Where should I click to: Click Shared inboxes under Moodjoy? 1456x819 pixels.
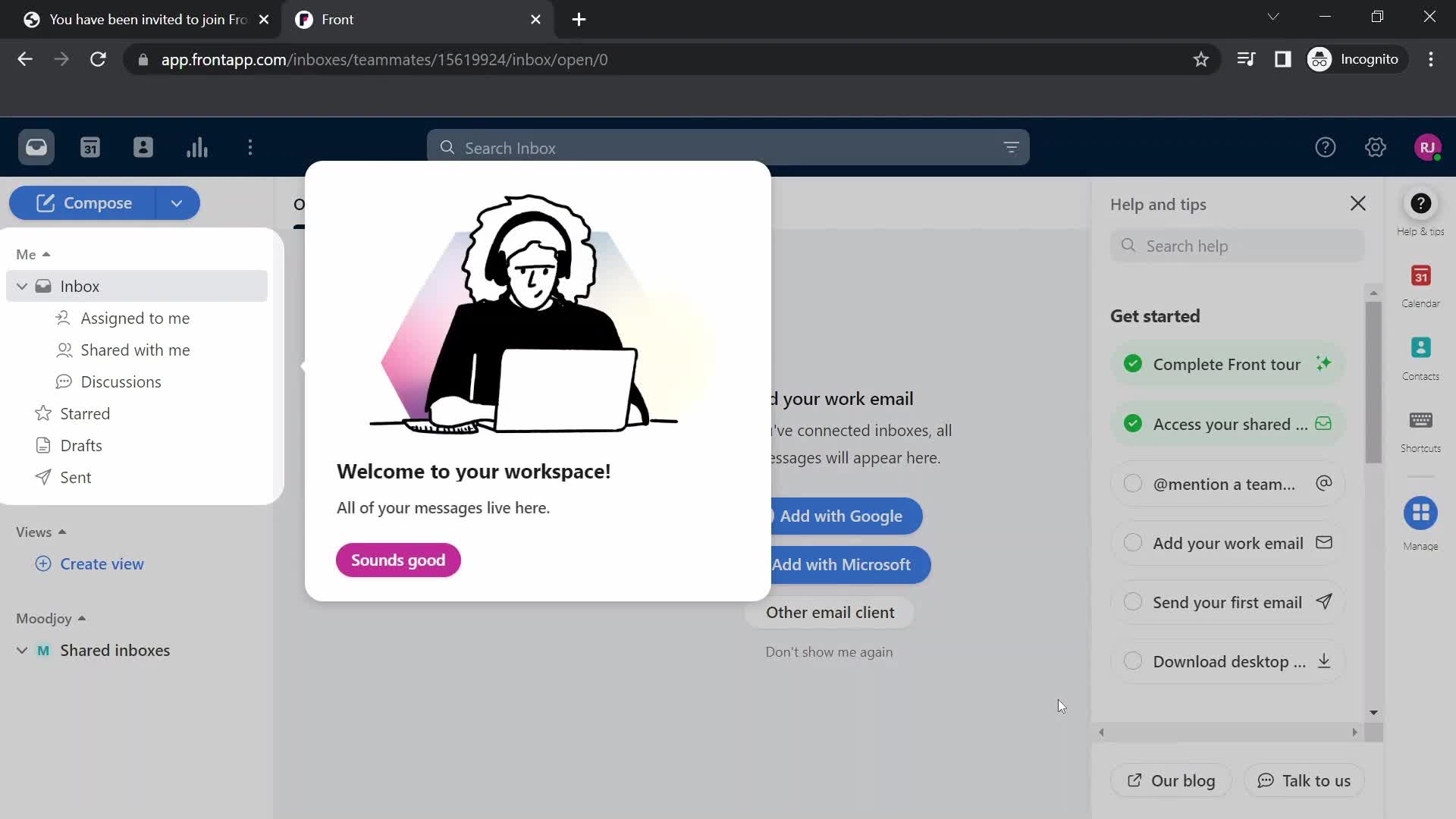115,650
